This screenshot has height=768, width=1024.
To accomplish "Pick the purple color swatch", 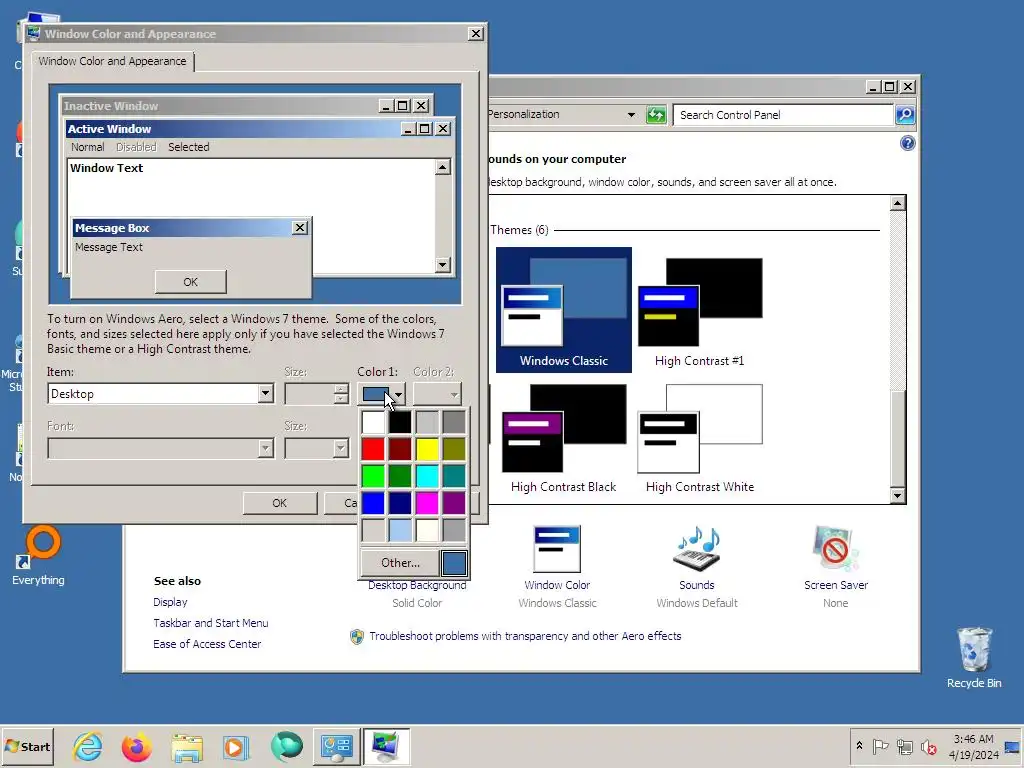I will pos(454,503).
